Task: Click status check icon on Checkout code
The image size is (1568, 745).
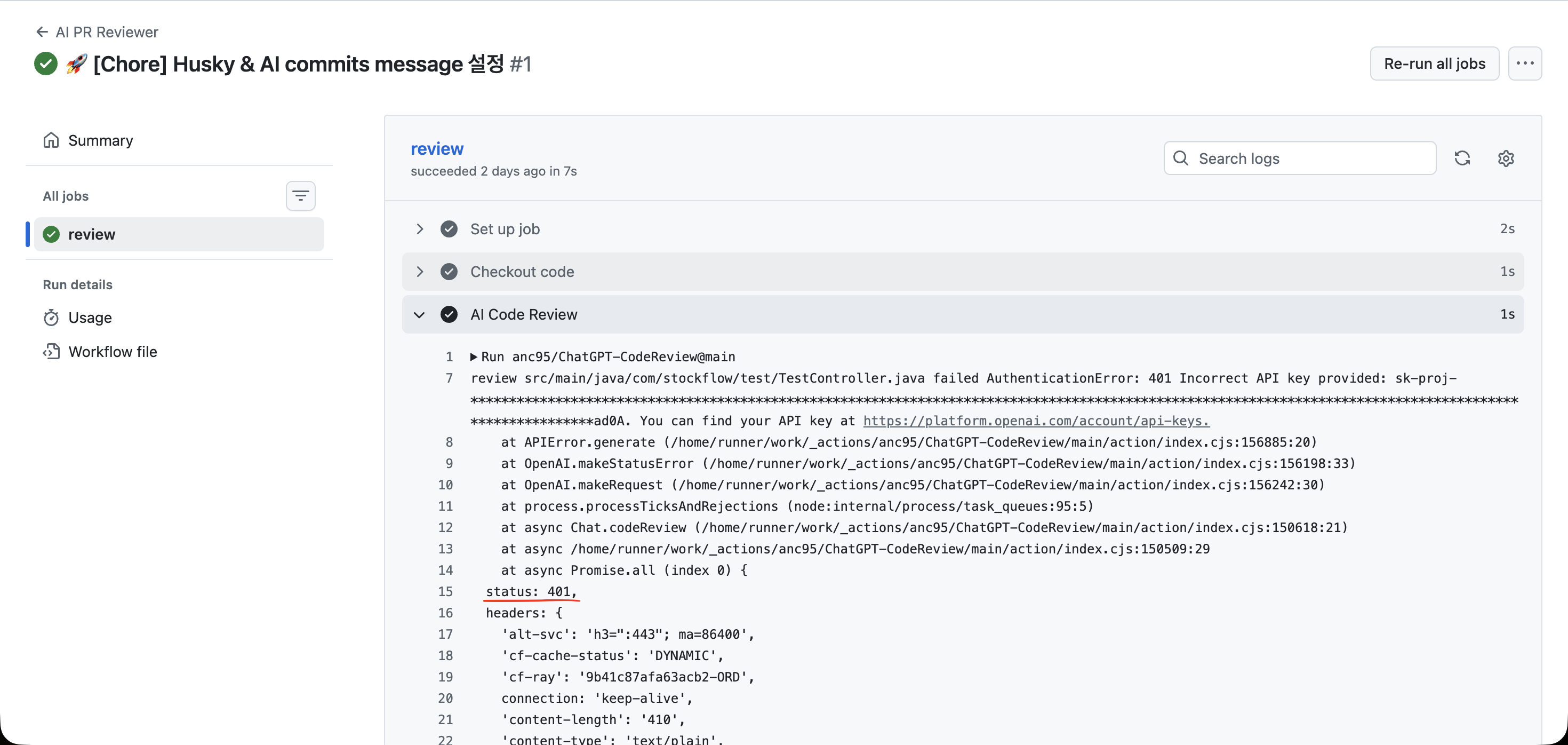Action: [x=449, y=271]
